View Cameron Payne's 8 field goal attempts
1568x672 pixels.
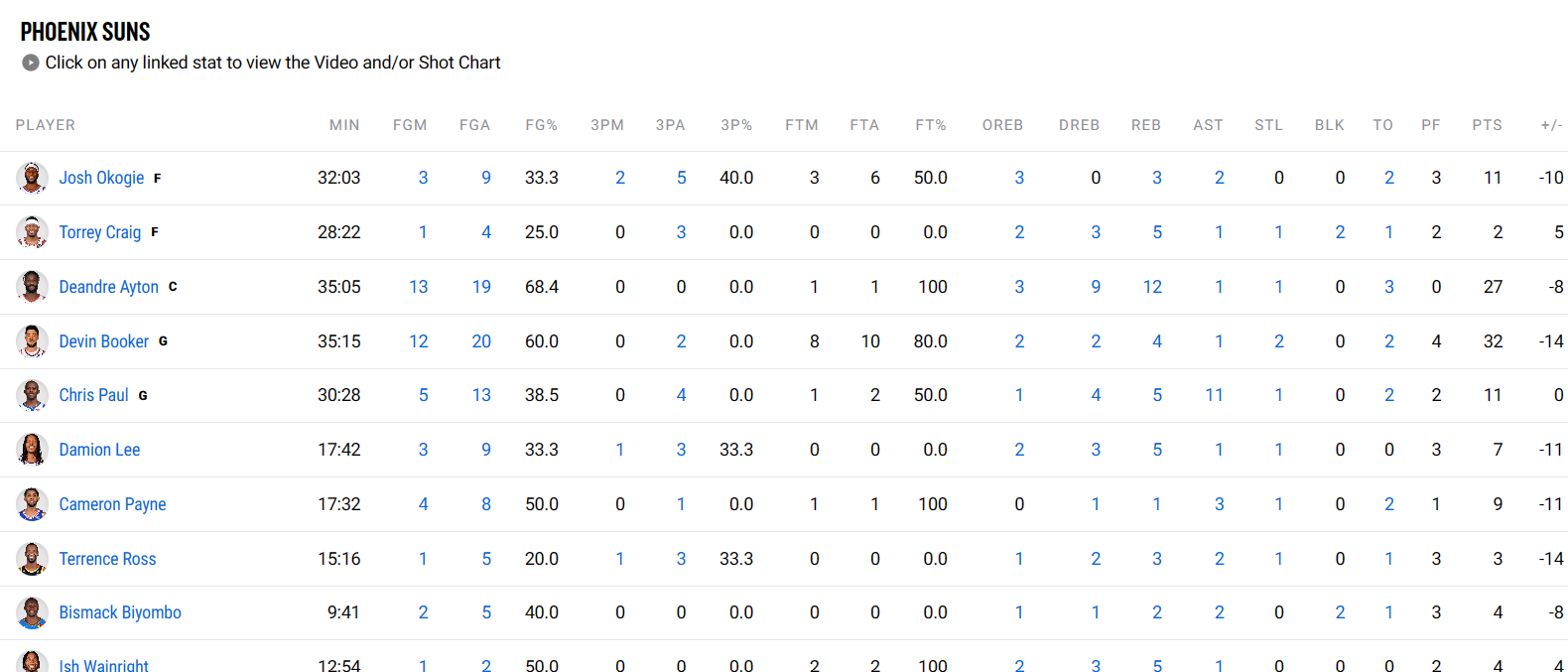pos(486,504)
